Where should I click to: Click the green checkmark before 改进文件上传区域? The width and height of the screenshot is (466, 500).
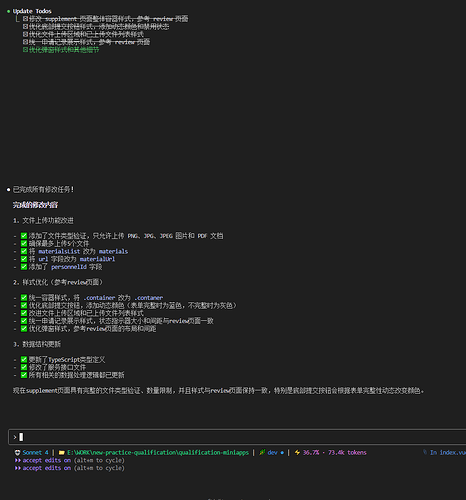(x=24, y=313)
